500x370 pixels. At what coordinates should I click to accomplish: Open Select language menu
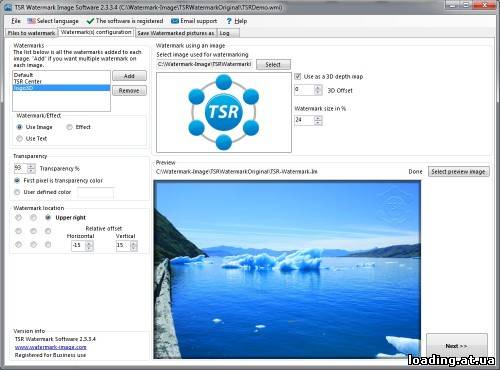pos(57,21)
